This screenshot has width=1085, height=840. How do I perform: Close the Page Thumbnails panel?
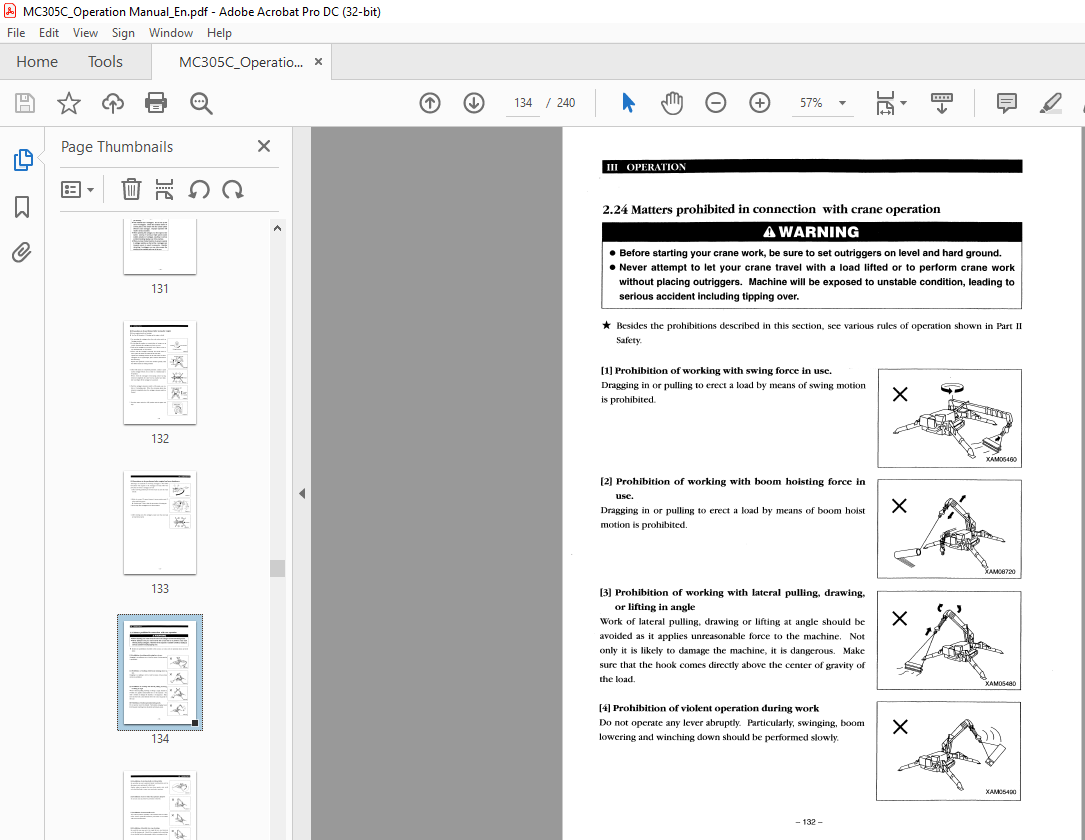(x=264, y=146)
